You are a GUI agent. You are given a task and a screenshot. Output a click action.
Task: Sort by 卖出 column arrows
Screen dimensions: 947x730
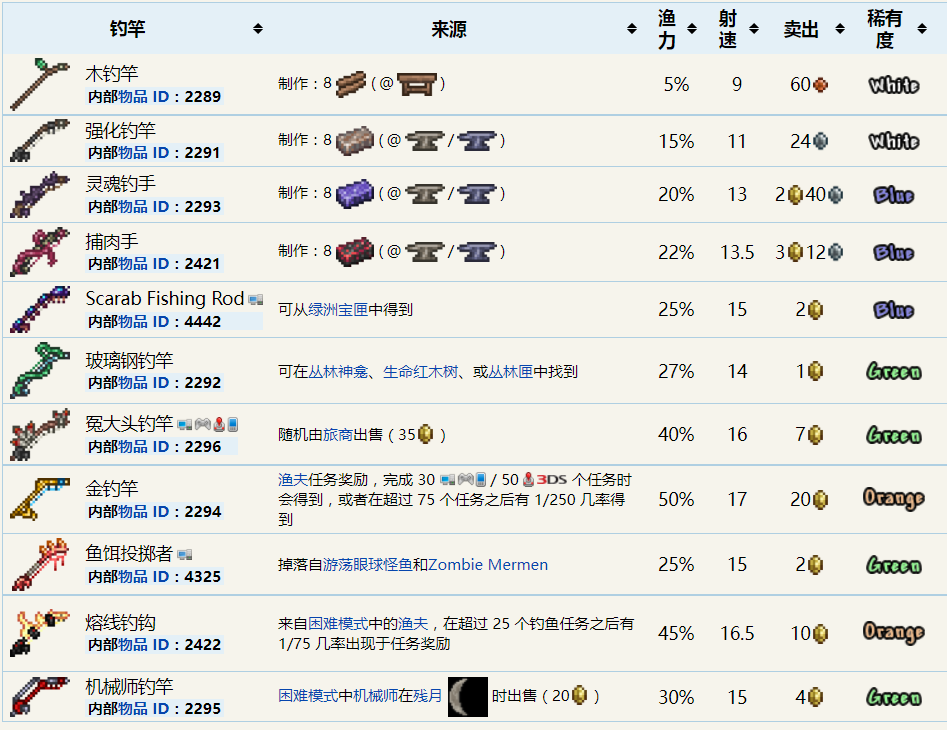838,29
